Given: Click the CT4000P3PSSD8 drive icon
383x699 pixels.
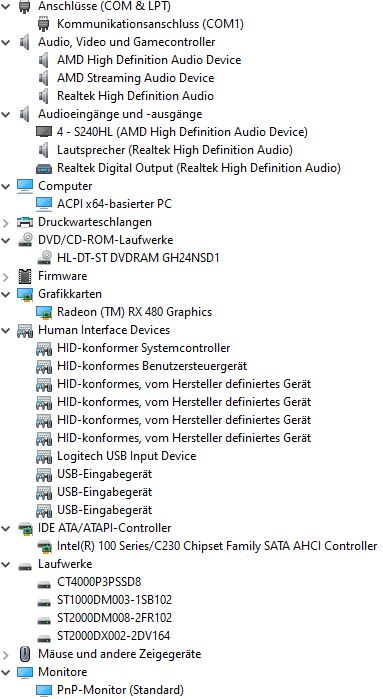Looking at the screenshot, I should point(44,584).
